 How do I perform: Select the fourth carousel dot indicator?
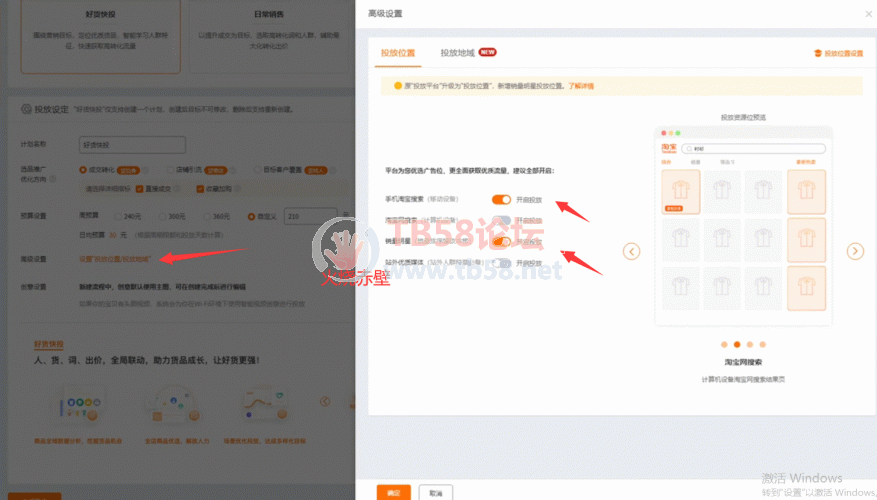click(x=762, y=344)
